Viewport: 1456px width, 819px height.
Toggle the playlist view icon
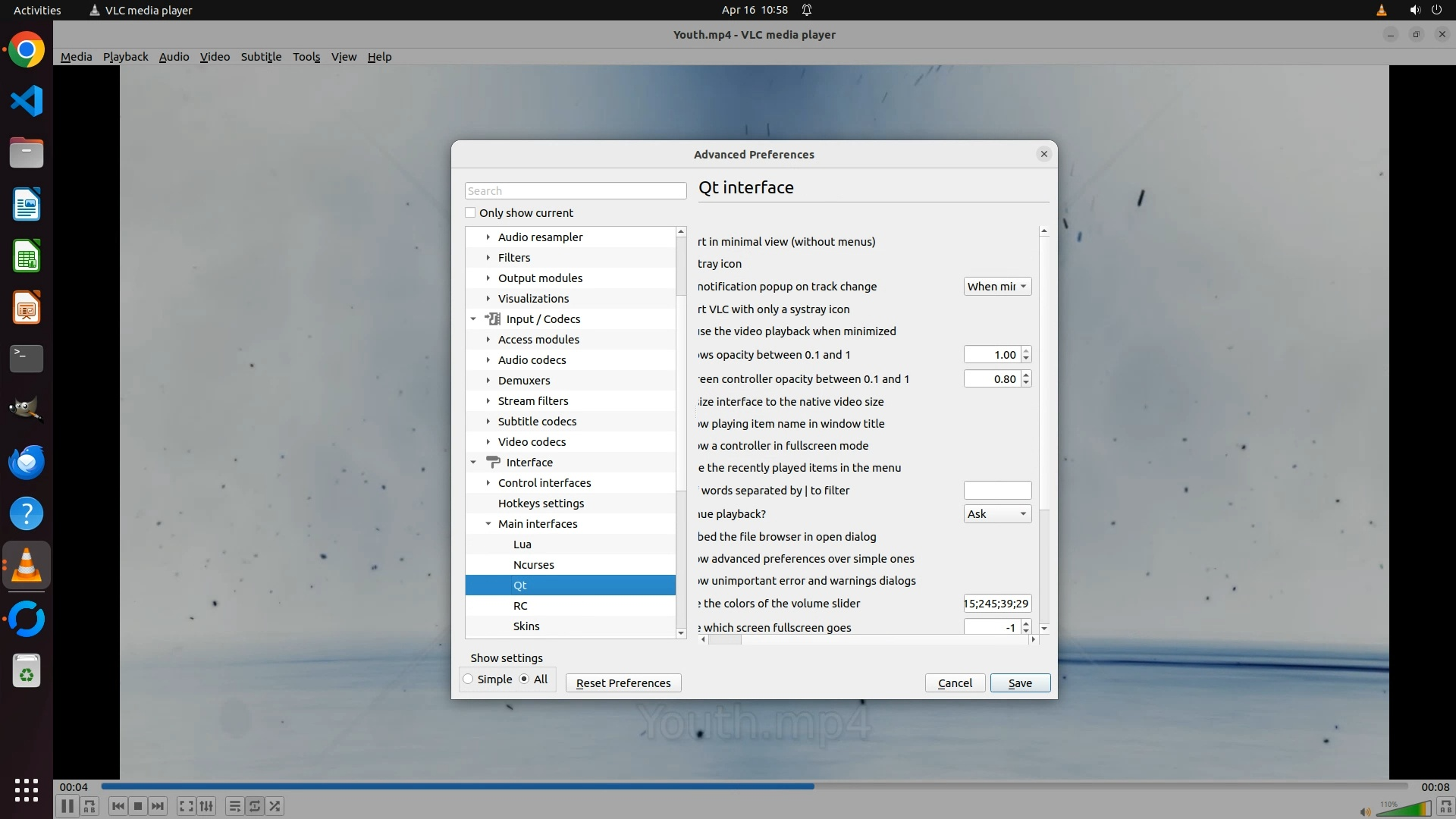click(x=234, y=806)
